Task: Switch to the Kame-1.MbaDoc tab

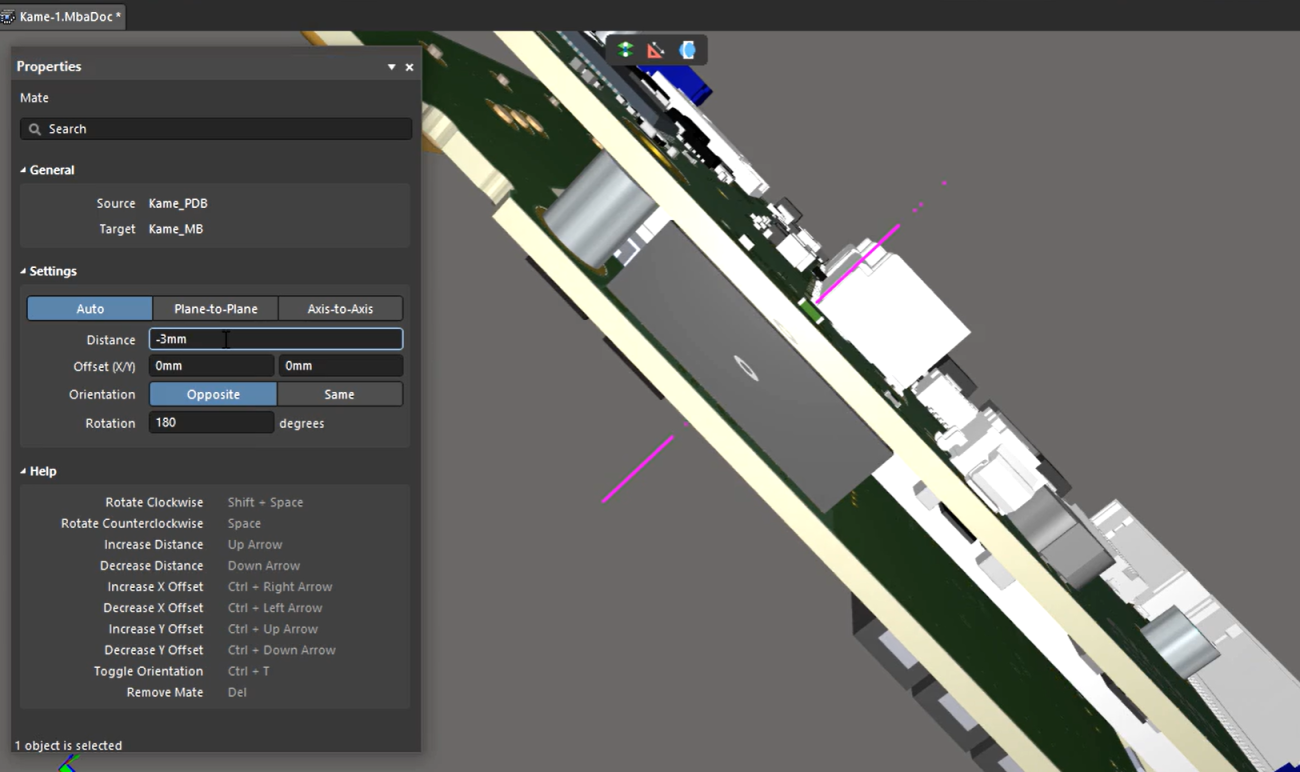Action: pos(69,17)
